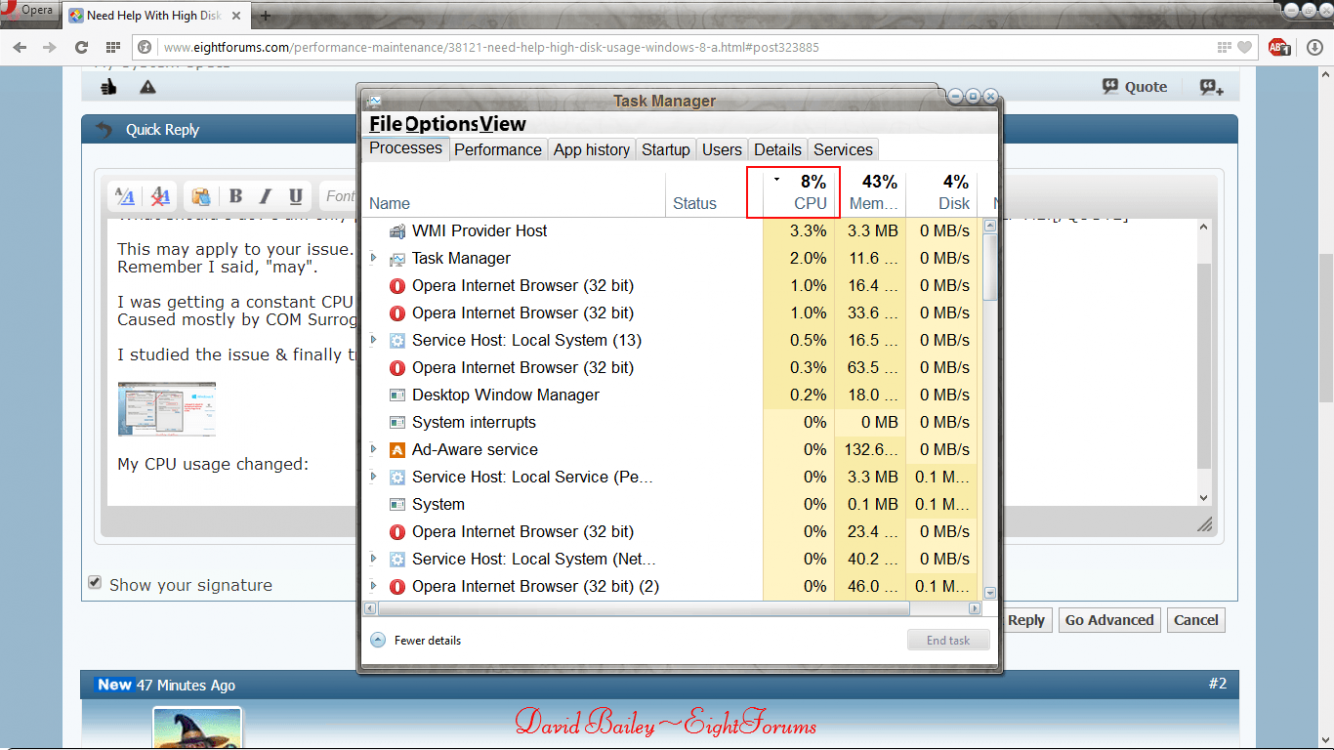Image resolution: width=1334 pixels, height=750 pixels.
Task: Open the attached screenshot thumbnail in reply
Action: coord(166,409)
